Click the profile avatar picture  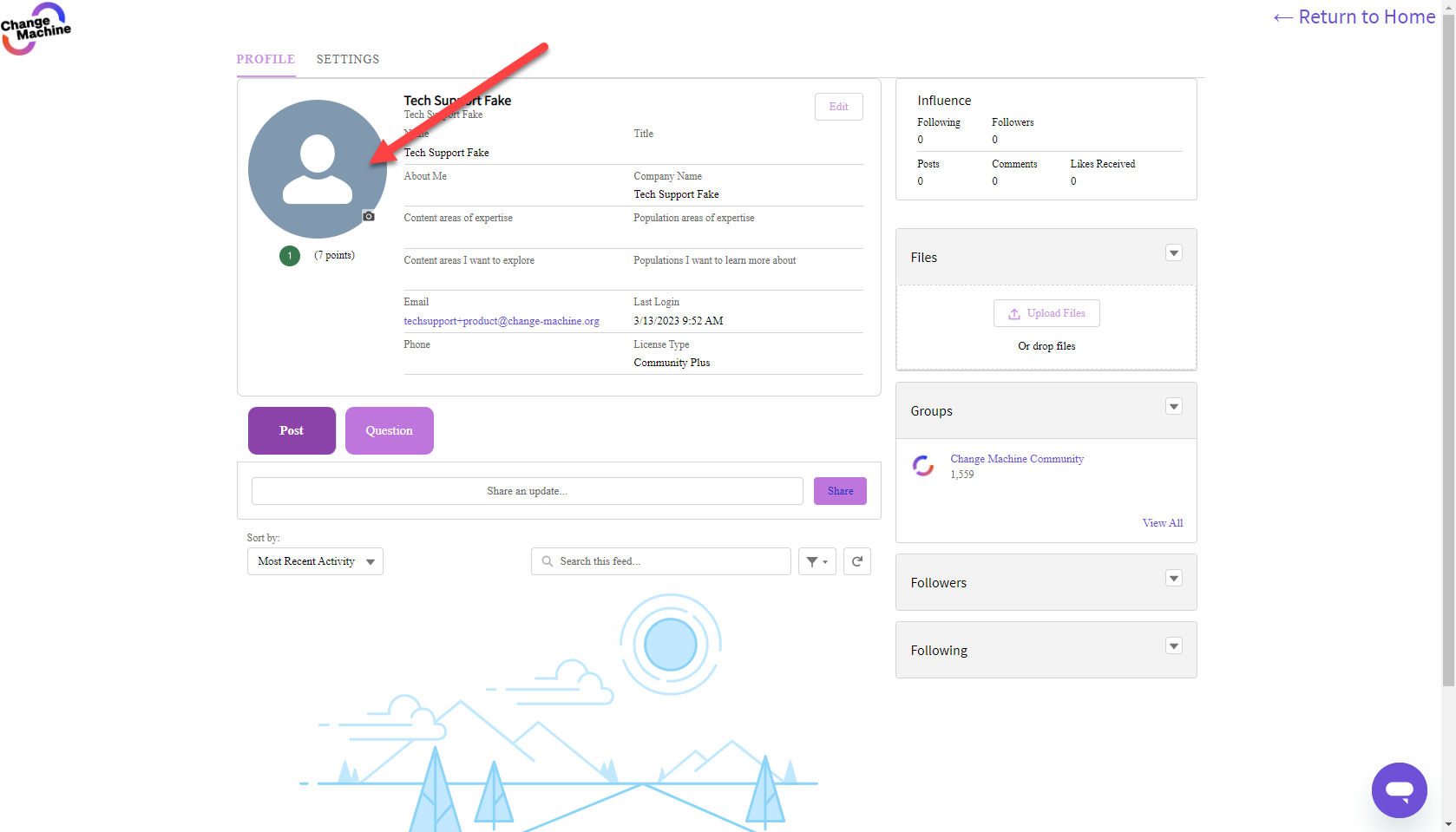tap(318, 169)
